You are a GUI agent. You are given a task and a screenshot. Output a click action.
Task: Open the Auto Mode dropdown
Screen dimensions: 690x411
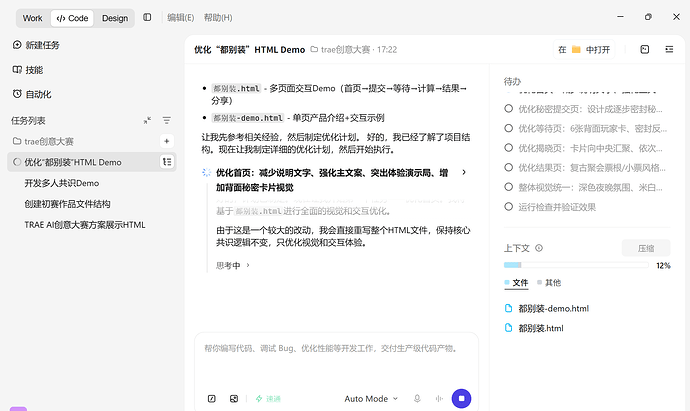[x=371, y=399]
